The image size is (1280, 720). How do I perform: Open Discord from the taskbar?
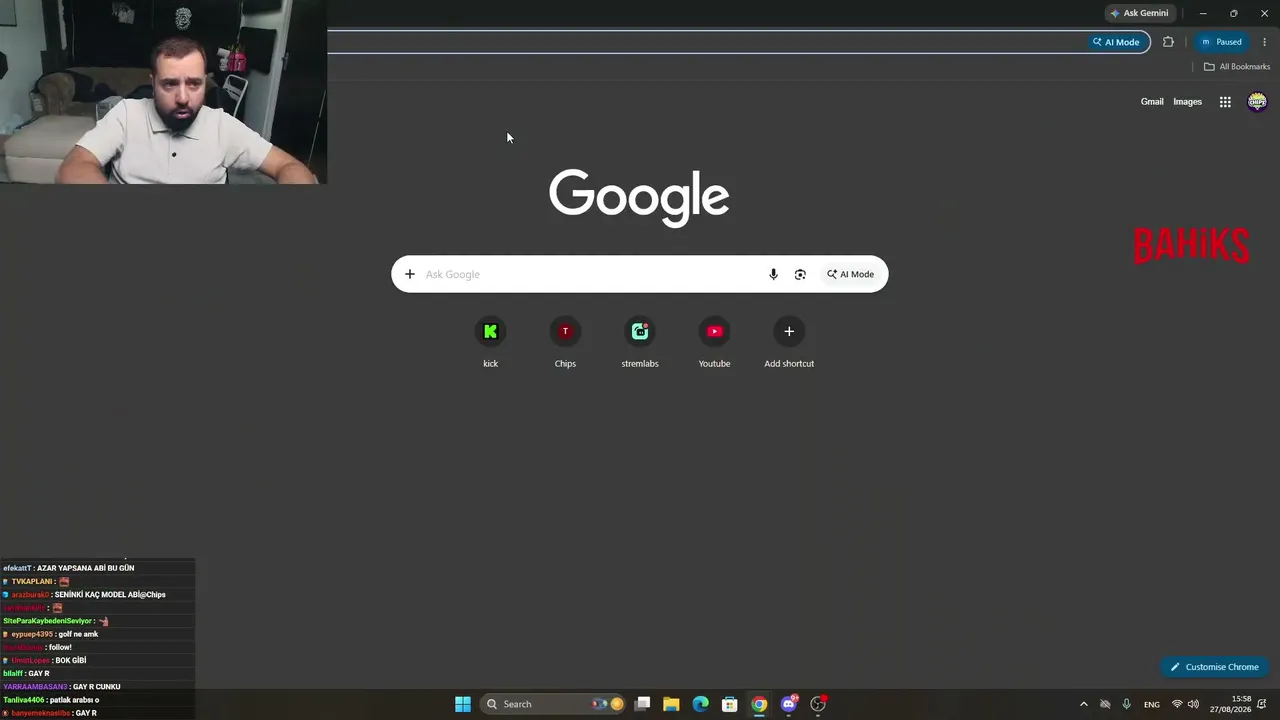[789, 704]
